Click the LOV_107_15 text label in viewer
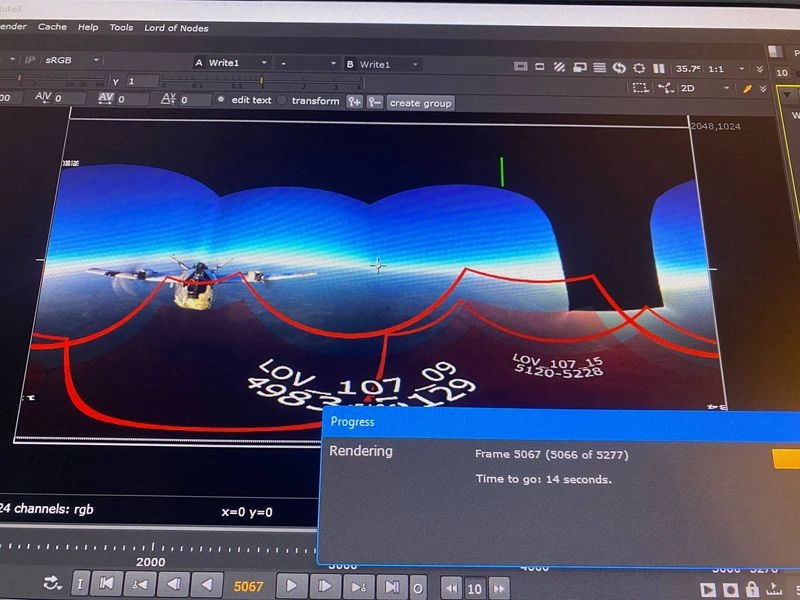The image size is (800, 600). [558, 361]
